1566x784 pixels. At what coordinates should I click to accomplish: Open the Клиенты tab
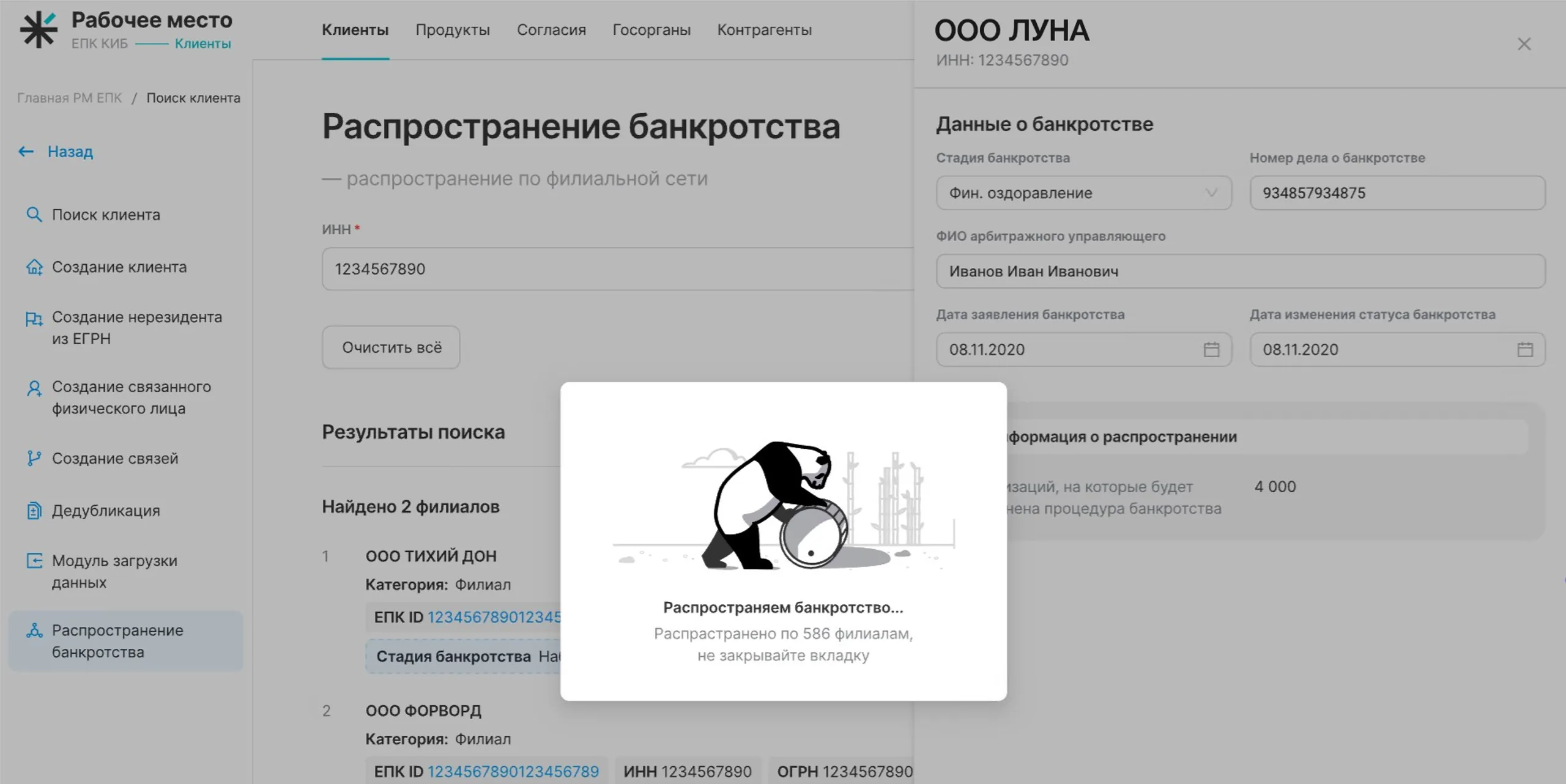tap(355, 30)
